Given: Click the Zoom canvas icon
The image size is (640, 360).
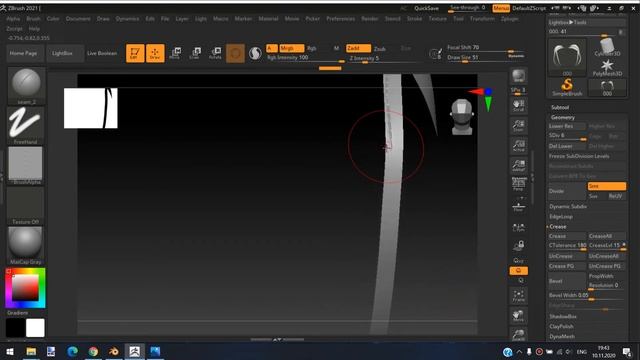Looking at the screenshot, I should click(x=518, y=126).
